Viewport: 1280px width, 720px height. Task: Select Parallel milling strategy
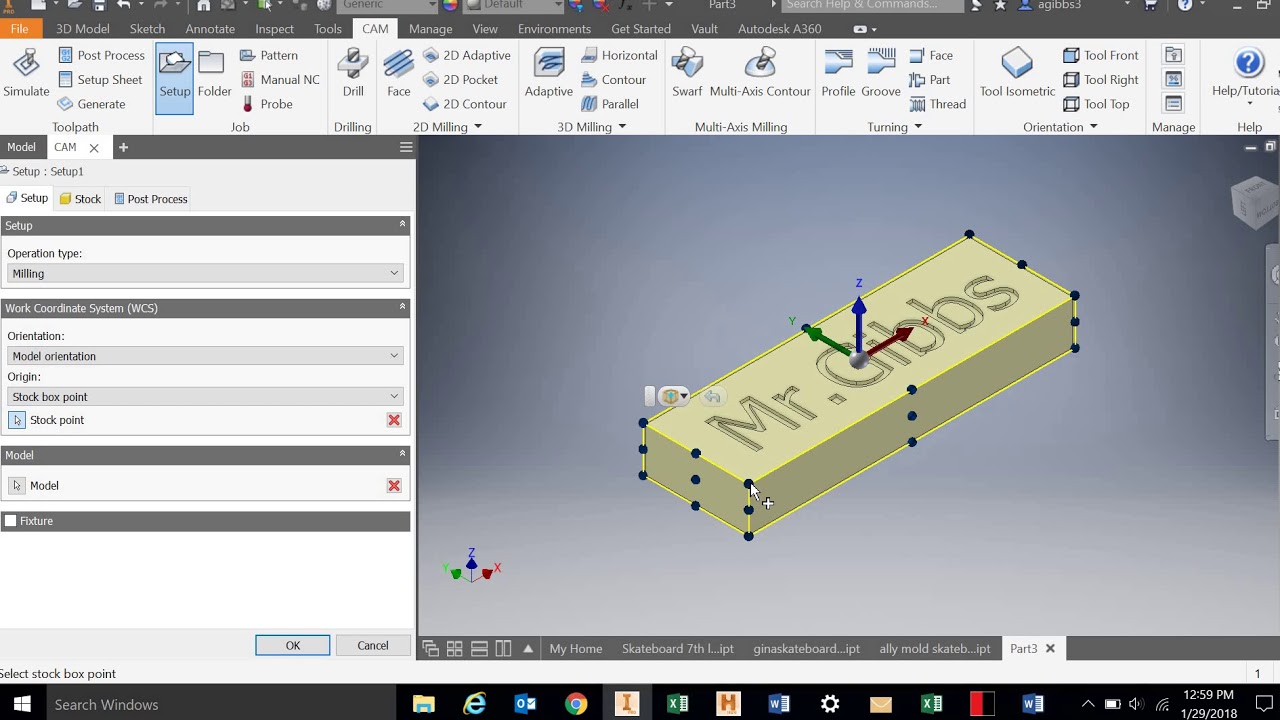[610, 104]
